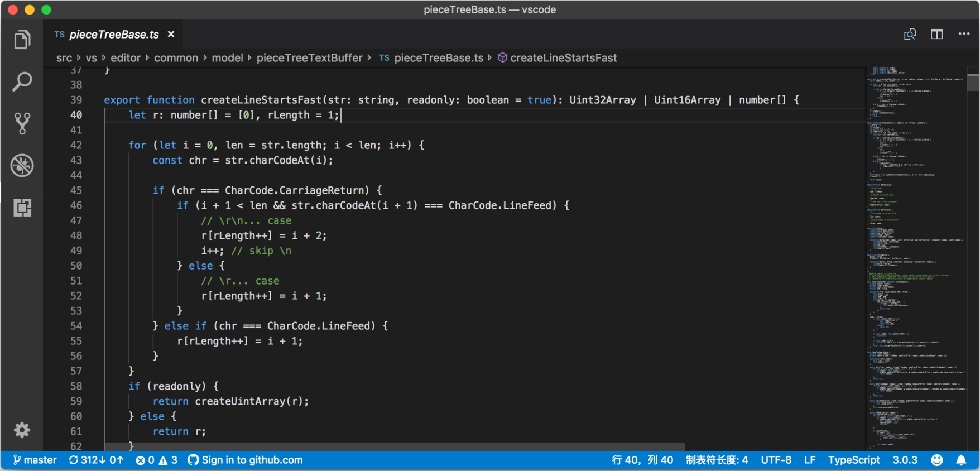Place cursor on rLength = 1 in line 40
Viewport: 980px width, 471px height.
tap(304, 115)
